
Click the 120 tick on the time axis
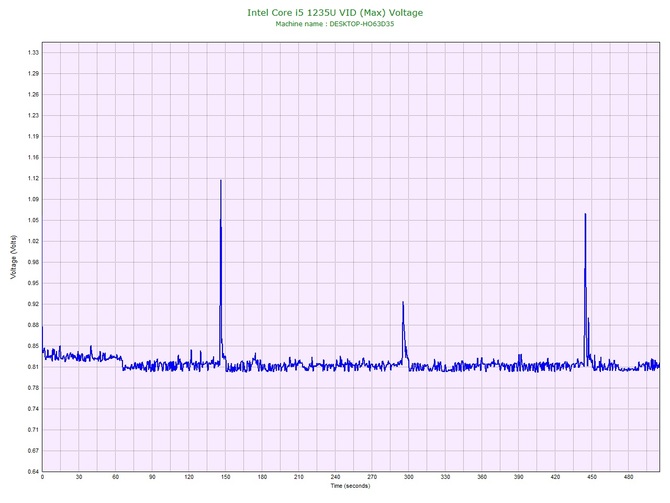point(189,477)
